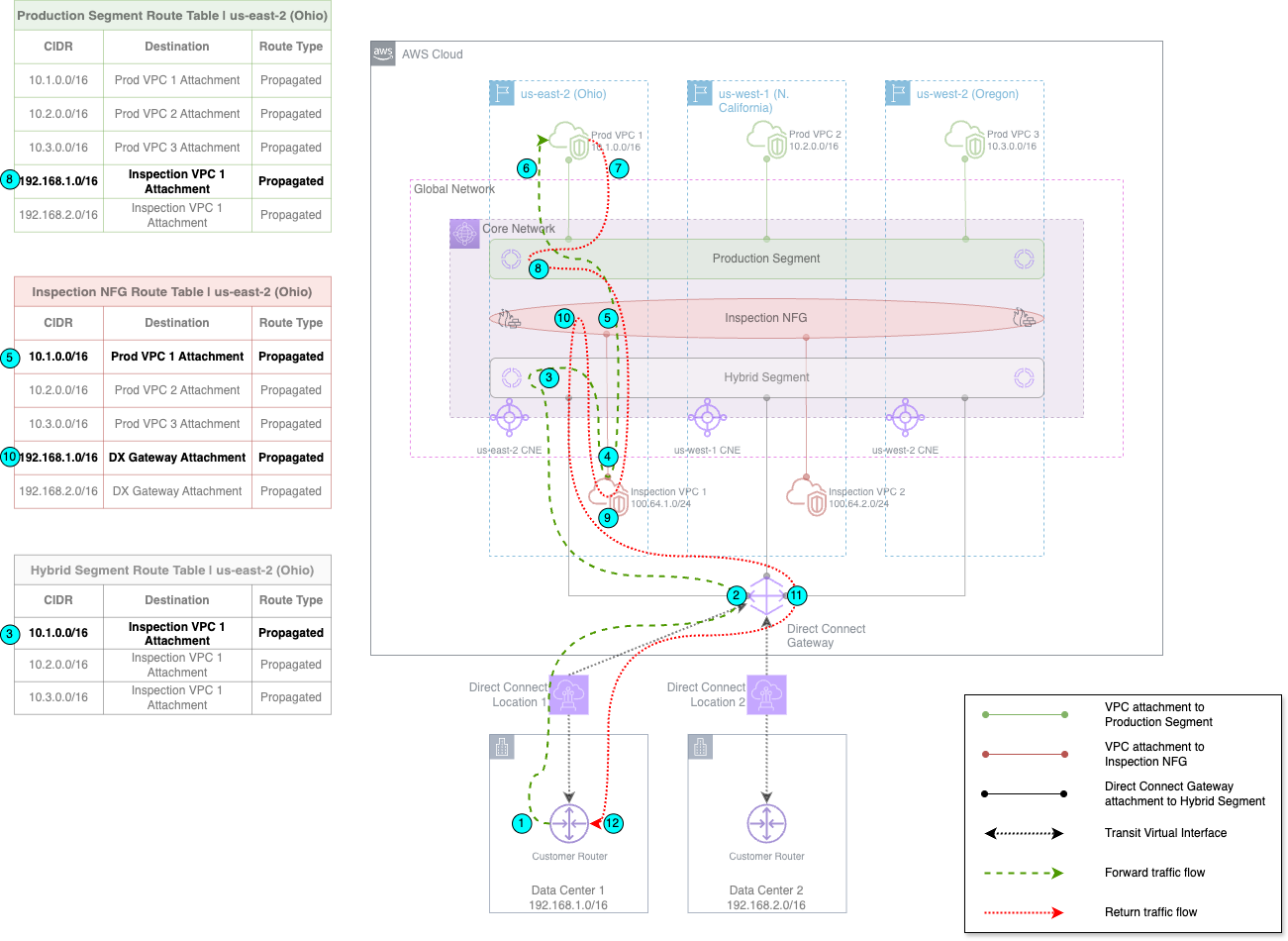Select the Inspection VPC 2 icon
The image size is (1288, 941).
coord(807,496)
